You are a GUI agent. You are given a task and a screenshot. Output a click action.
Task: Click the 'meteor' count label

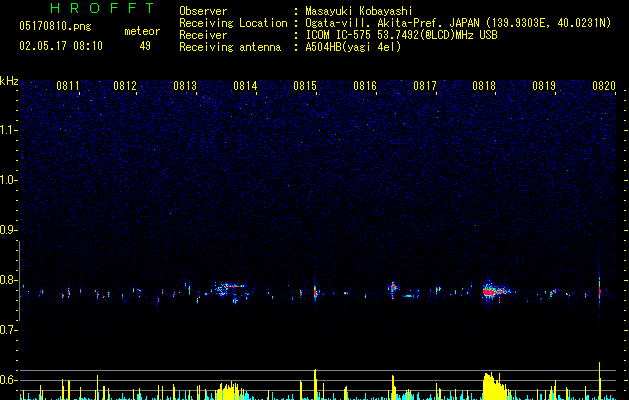(x=142, y=31)
